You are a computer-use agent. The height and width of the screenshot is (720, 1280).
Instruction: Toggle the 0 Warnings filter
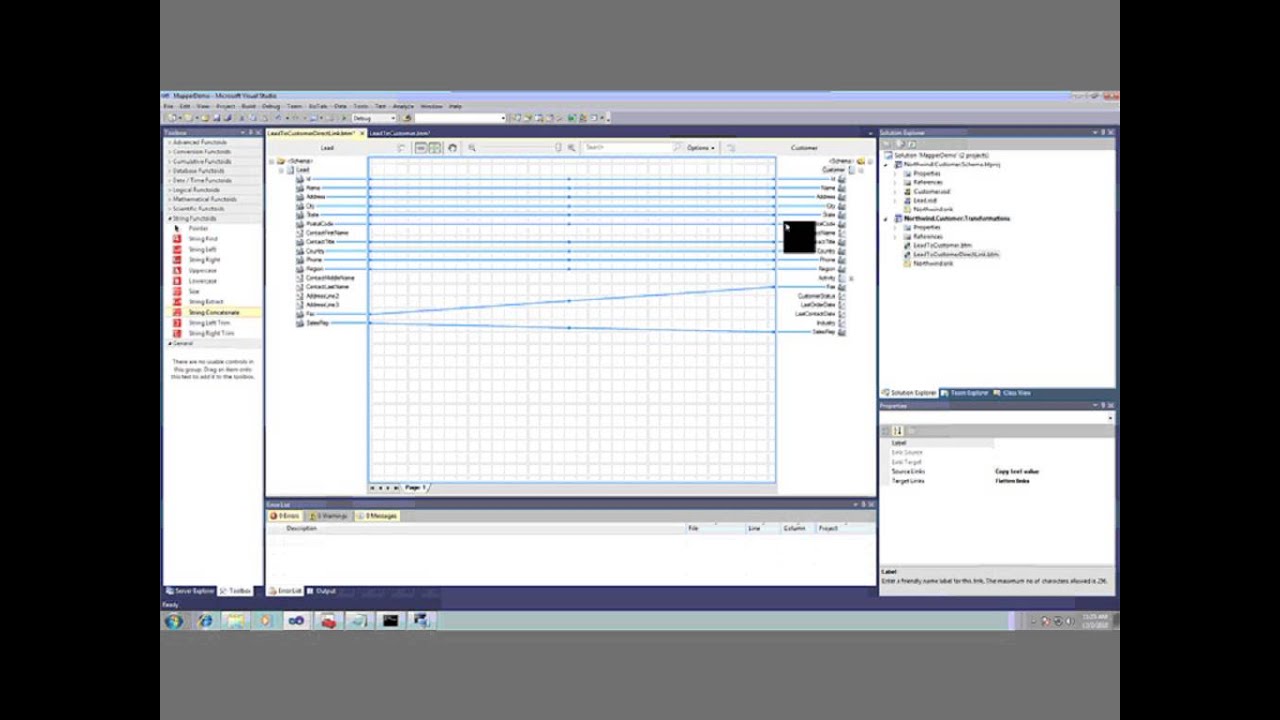[328, 516]
